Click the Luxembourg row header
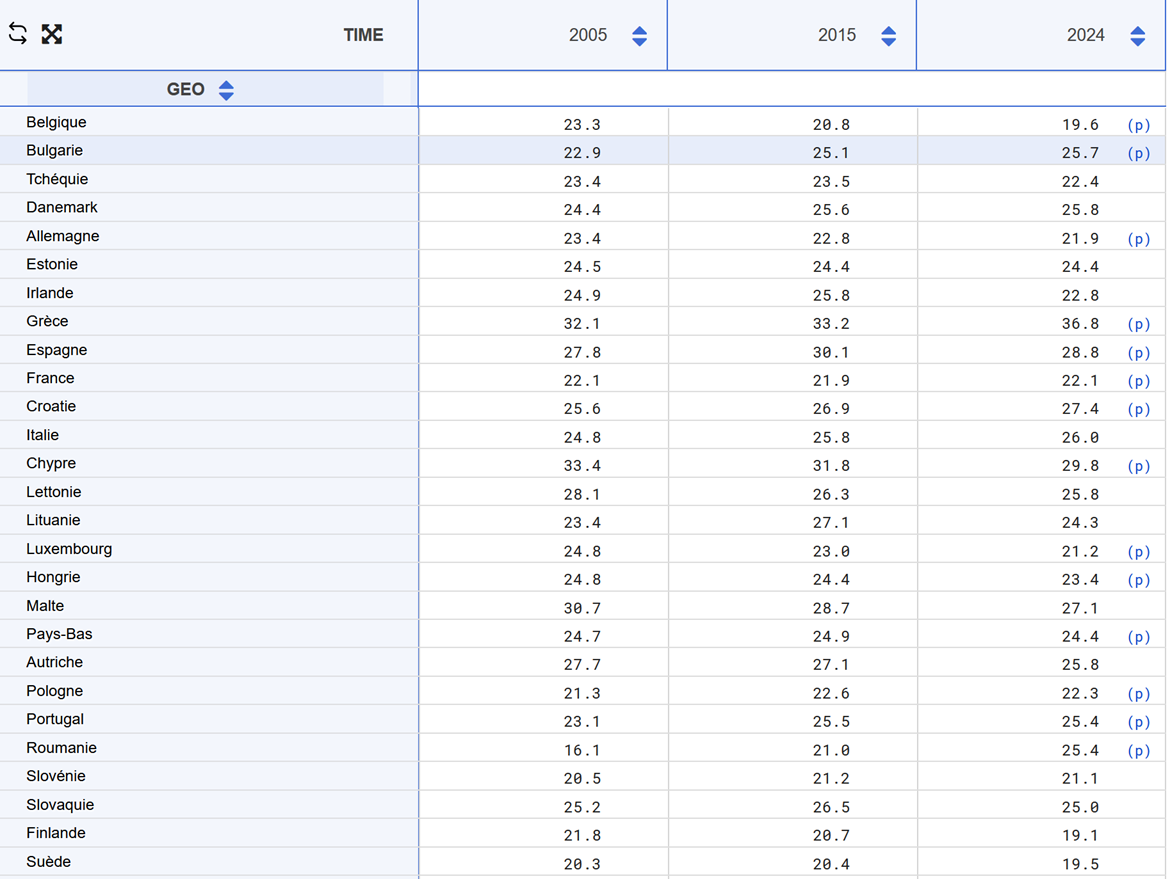1170x879 pixels. tap(69, 549)
